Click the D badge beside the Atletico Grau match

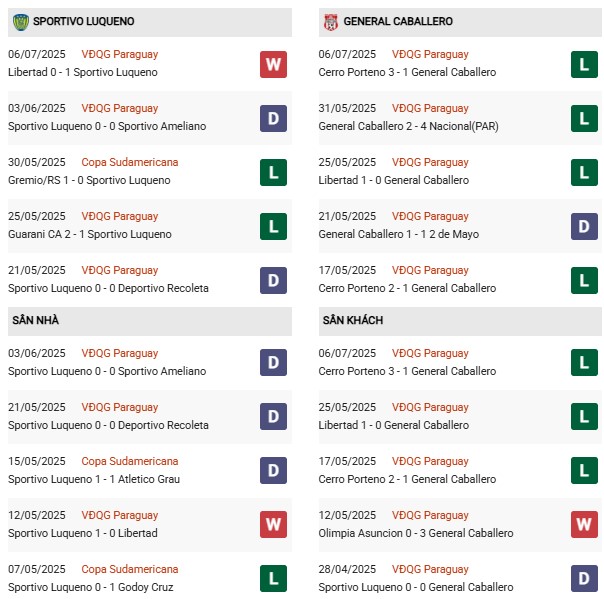[x=273, y=471]
